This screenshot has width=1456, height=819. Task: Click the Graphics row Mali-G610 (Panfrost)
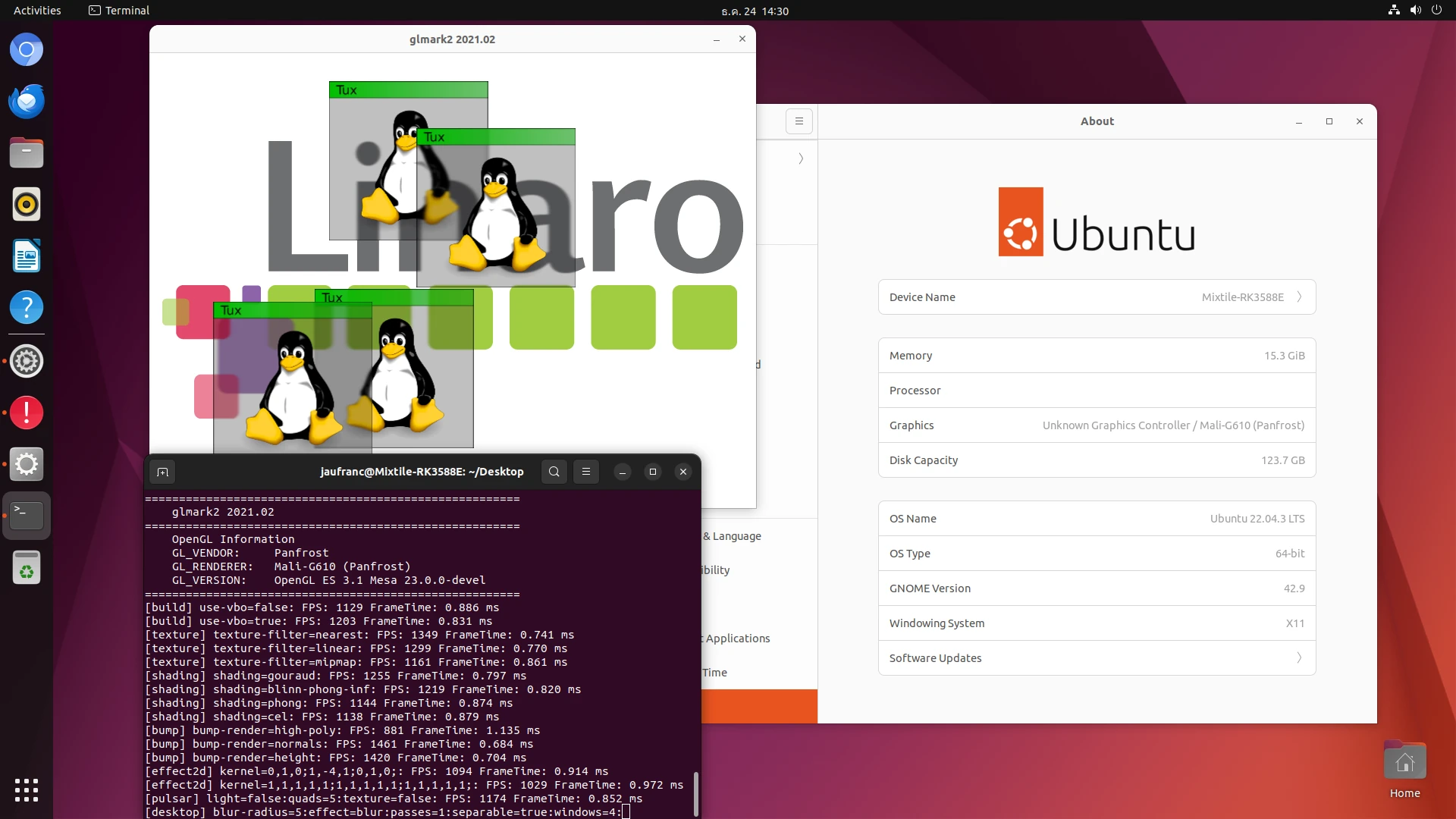click(x=1097, y=425)
